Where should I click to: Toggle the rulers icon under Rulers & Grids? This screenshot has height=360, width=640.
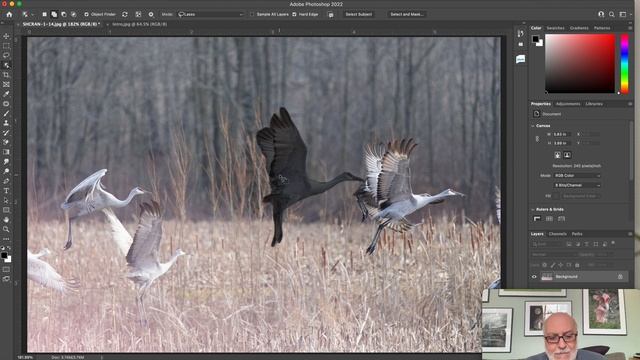537,219
